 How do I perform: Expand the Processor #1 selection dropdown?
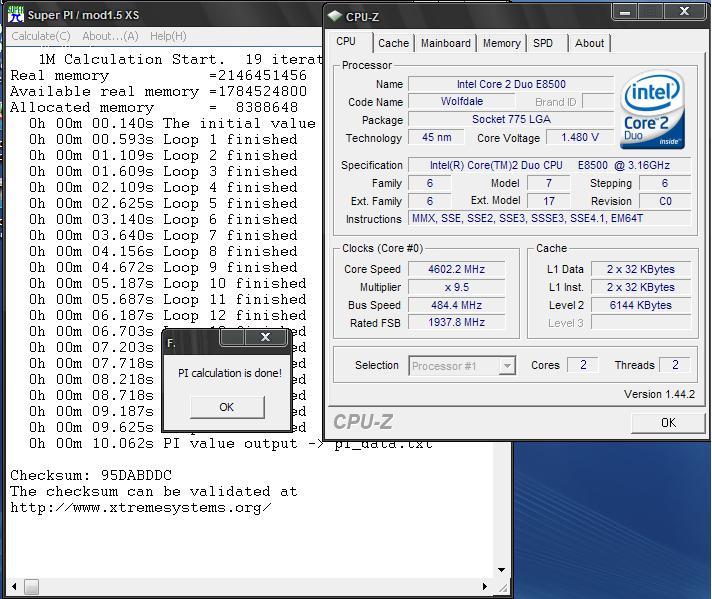pos(462,366)
